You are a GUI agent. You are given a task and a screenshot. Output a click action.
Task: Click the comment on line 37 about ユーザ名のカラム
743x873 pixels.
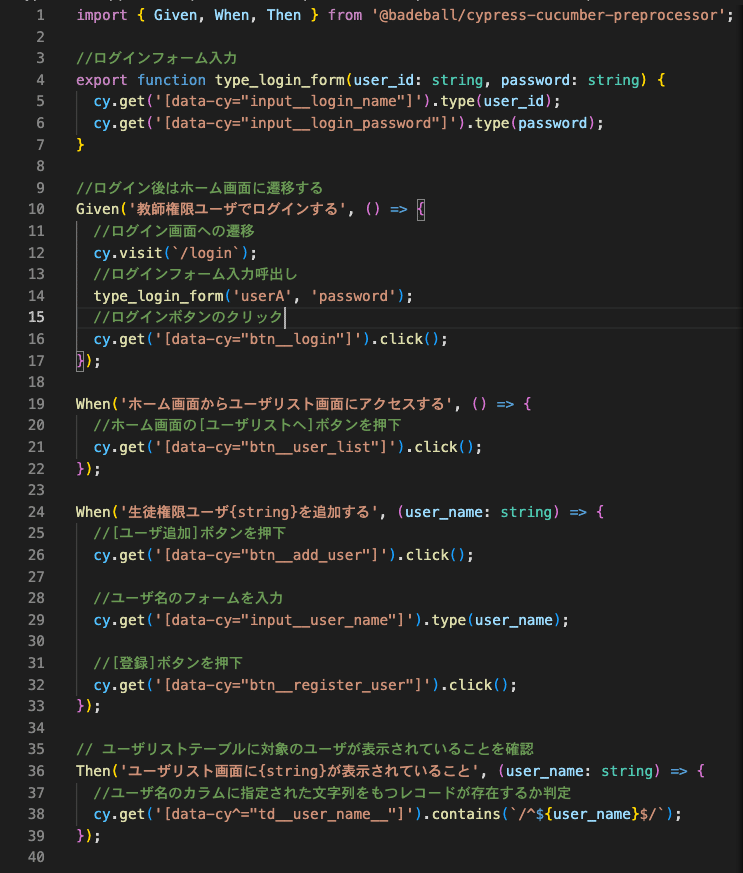(x=332, y=793)
